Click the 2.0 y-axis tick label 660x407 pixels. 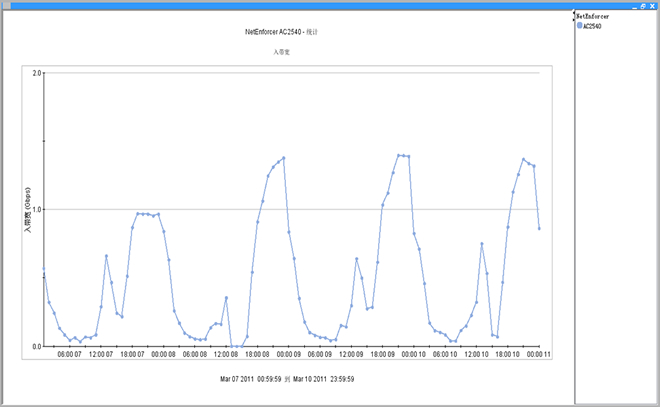[x=37, y=73]
